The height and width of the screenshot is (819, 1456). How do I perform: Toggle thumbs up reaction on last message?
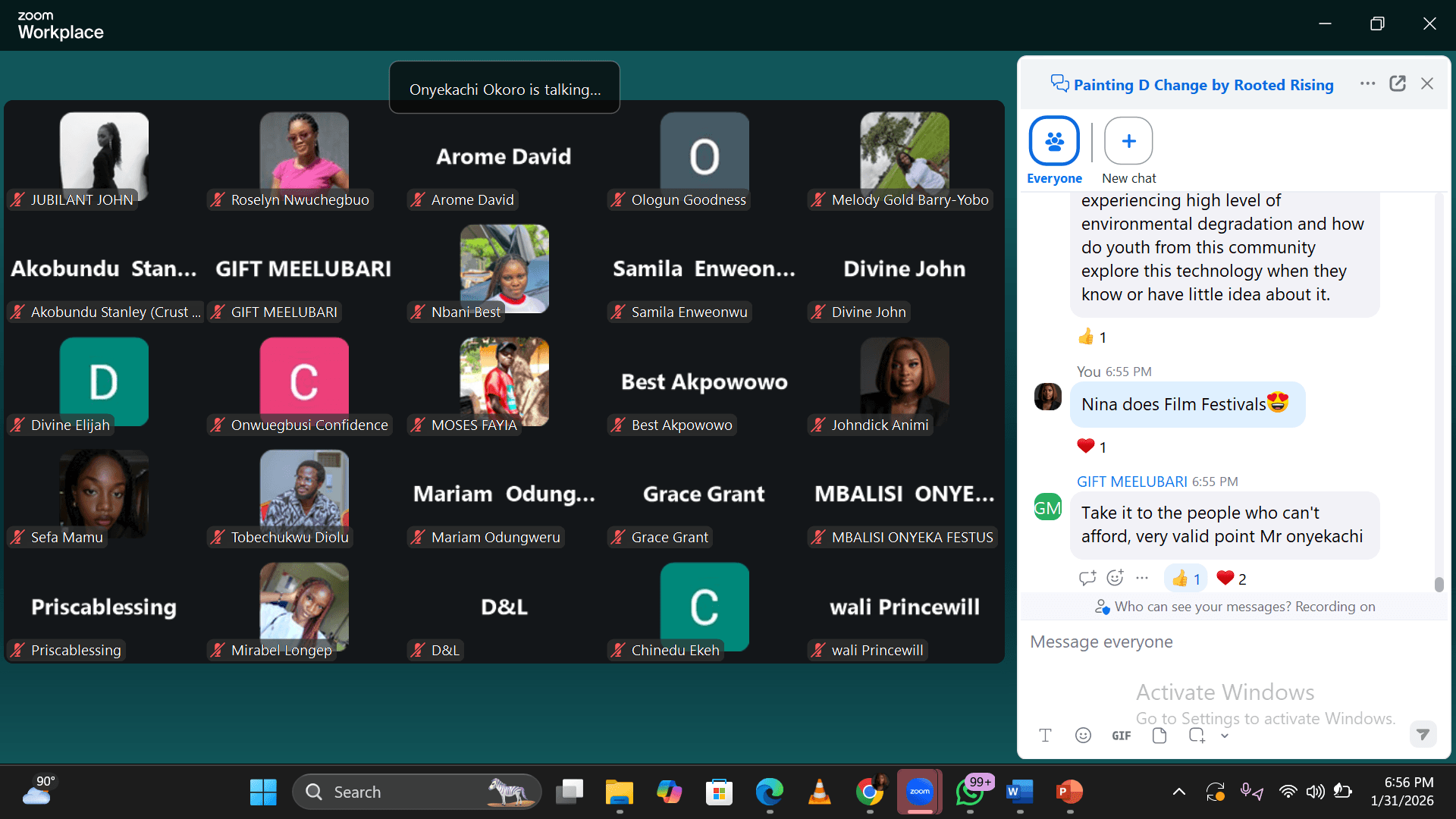1185,579
